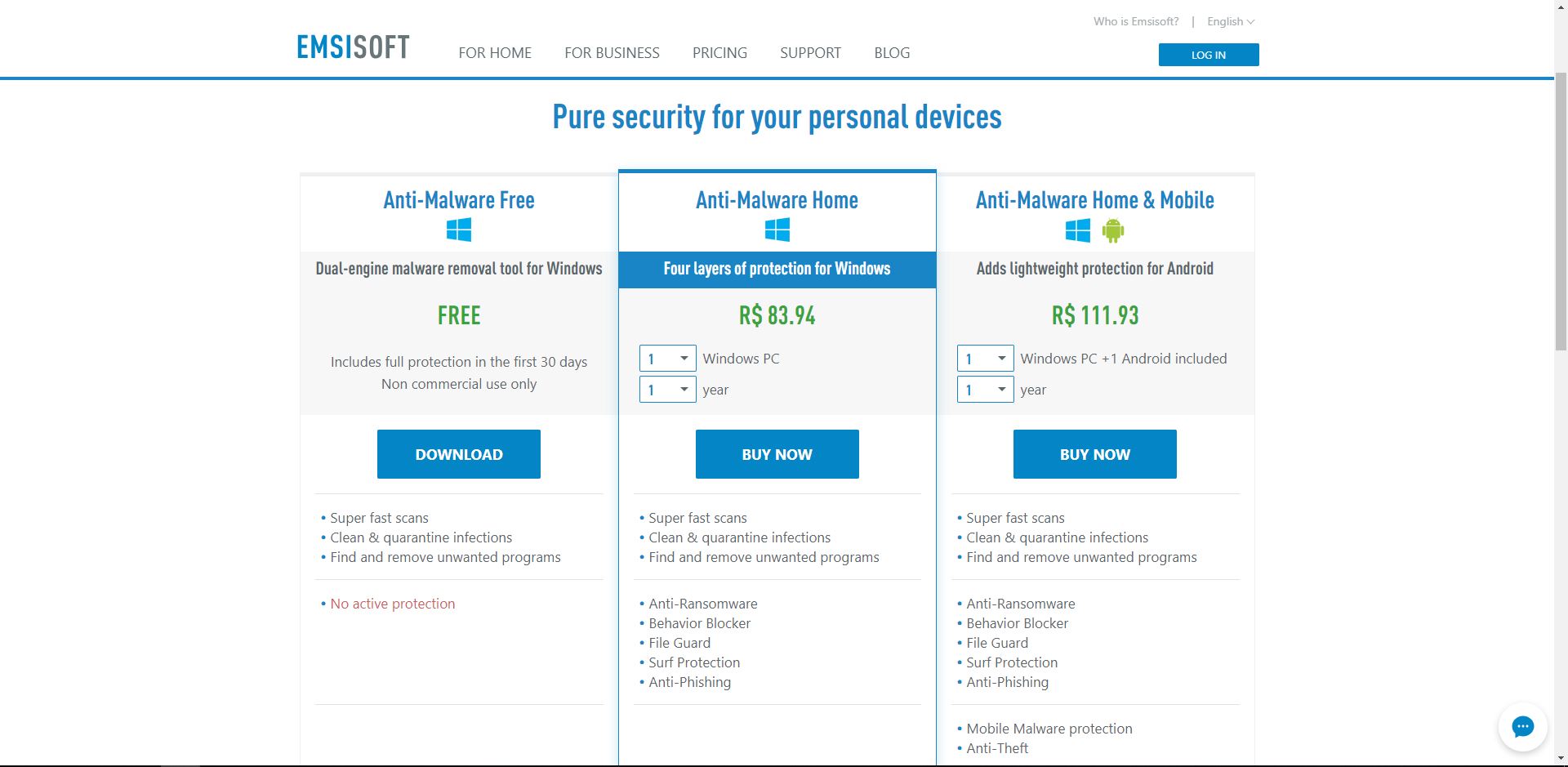Image resolution: width=1568 pixels, height=767 pixels.
Task: Click the Windows icon under Anti-Malware Free
Action: point(459,230)
